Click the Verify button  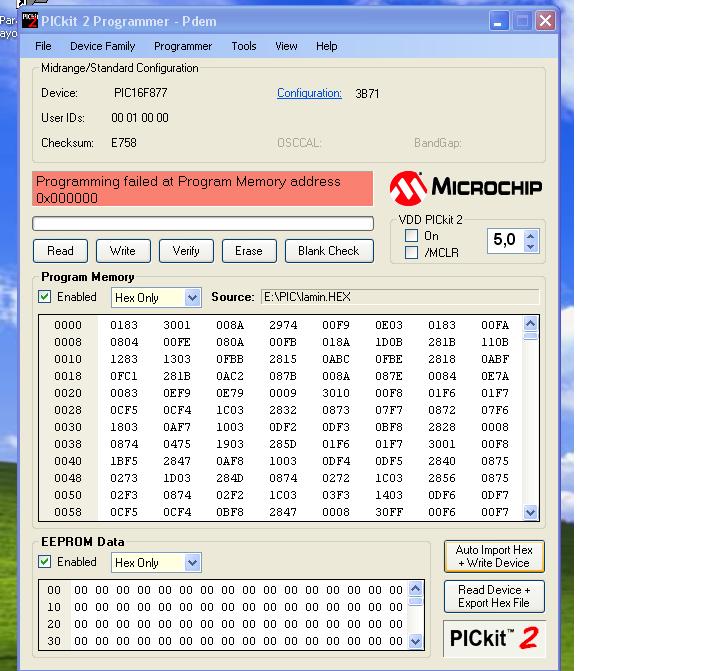tap(186, 251)
